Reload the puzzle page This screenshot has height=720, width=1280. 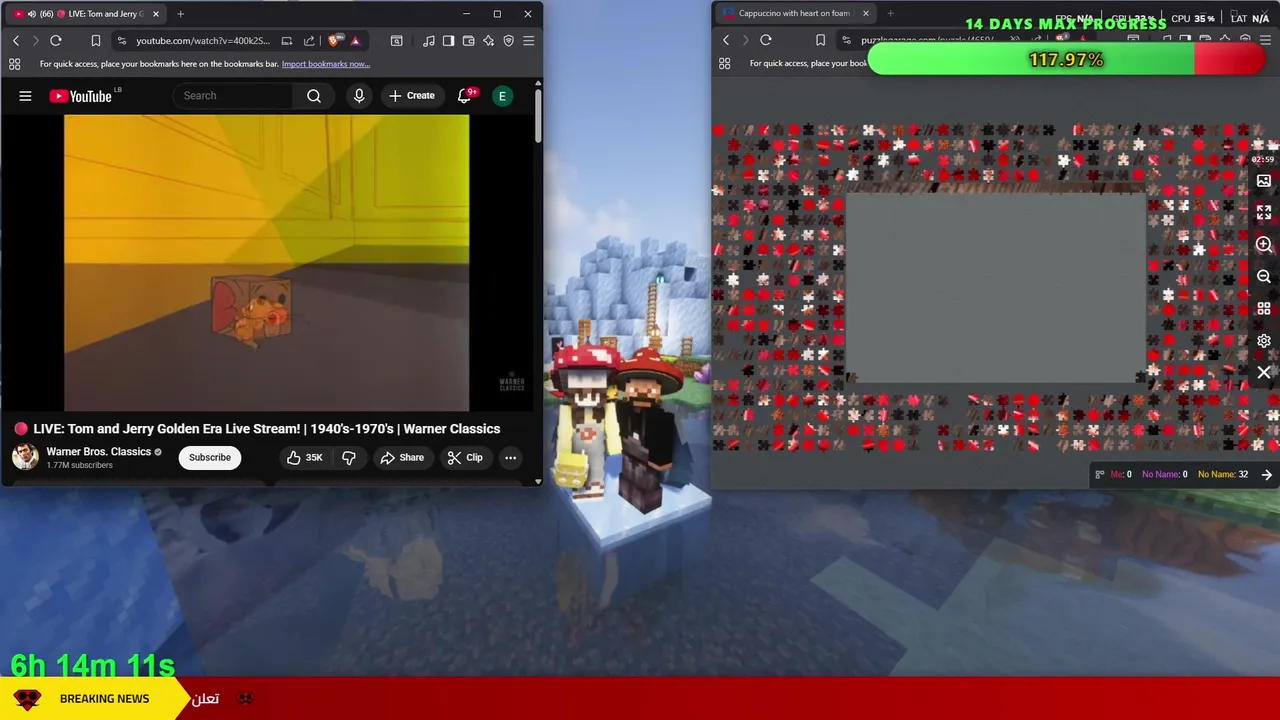click(766, 41)
